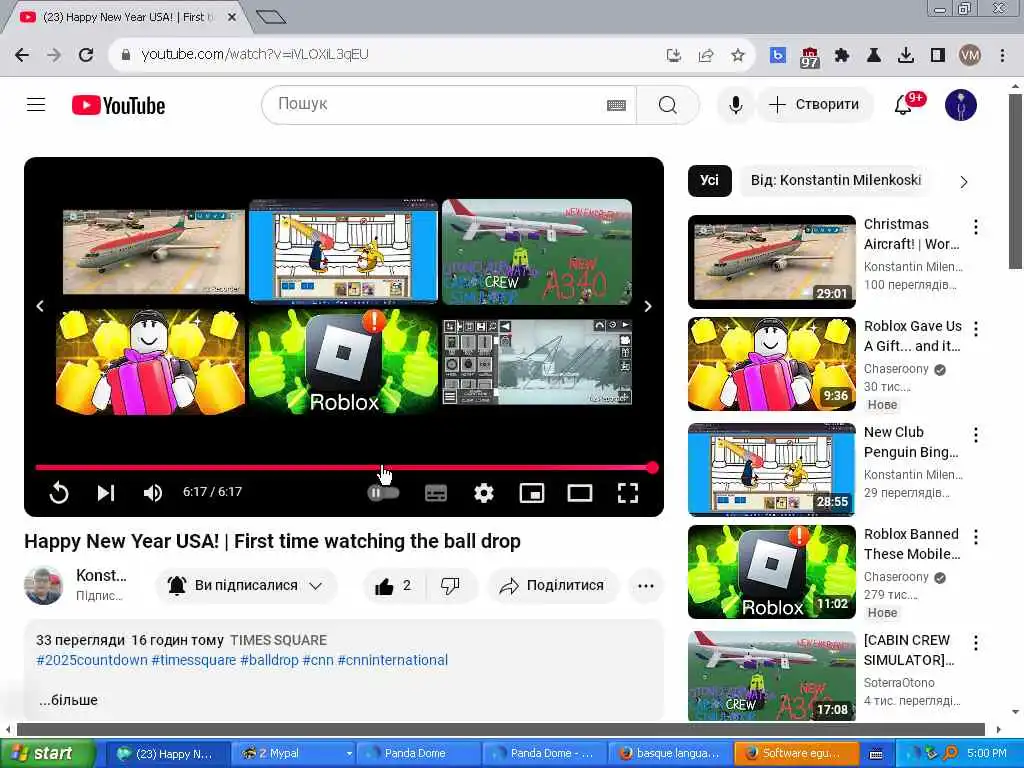The width and height of the screenshot is (1024, 768).
Task: Open the Christmas Aircraft sidebar thumbnail
Action: 772,261
